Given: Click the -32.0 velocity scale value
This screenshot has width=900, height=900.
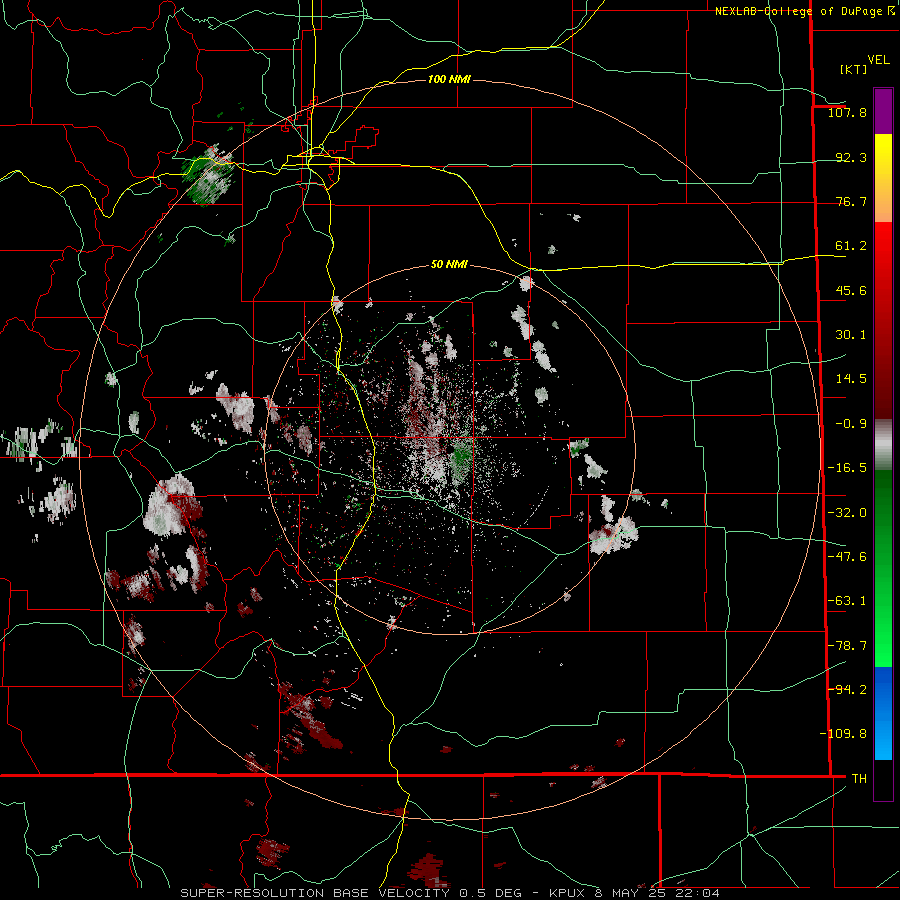Looking at the screenshot, I should click(x=847, y=513).
